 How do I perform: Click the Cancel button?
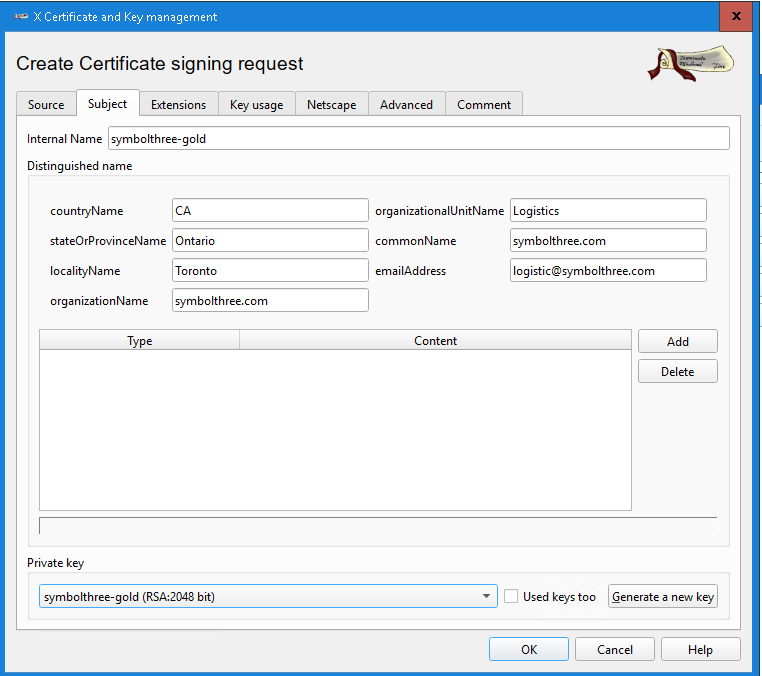pyautogui.click(x=614, y=650)
